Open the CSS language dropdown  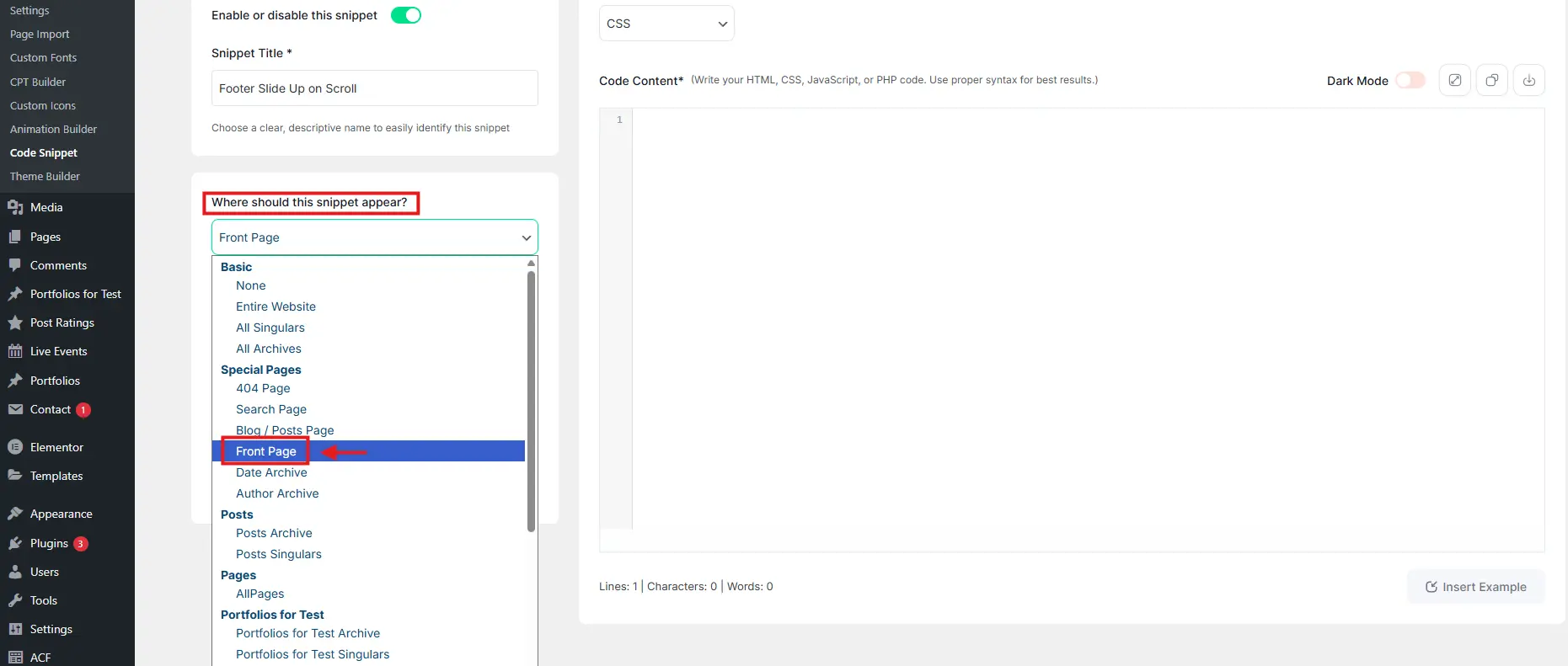coord(666,24)
